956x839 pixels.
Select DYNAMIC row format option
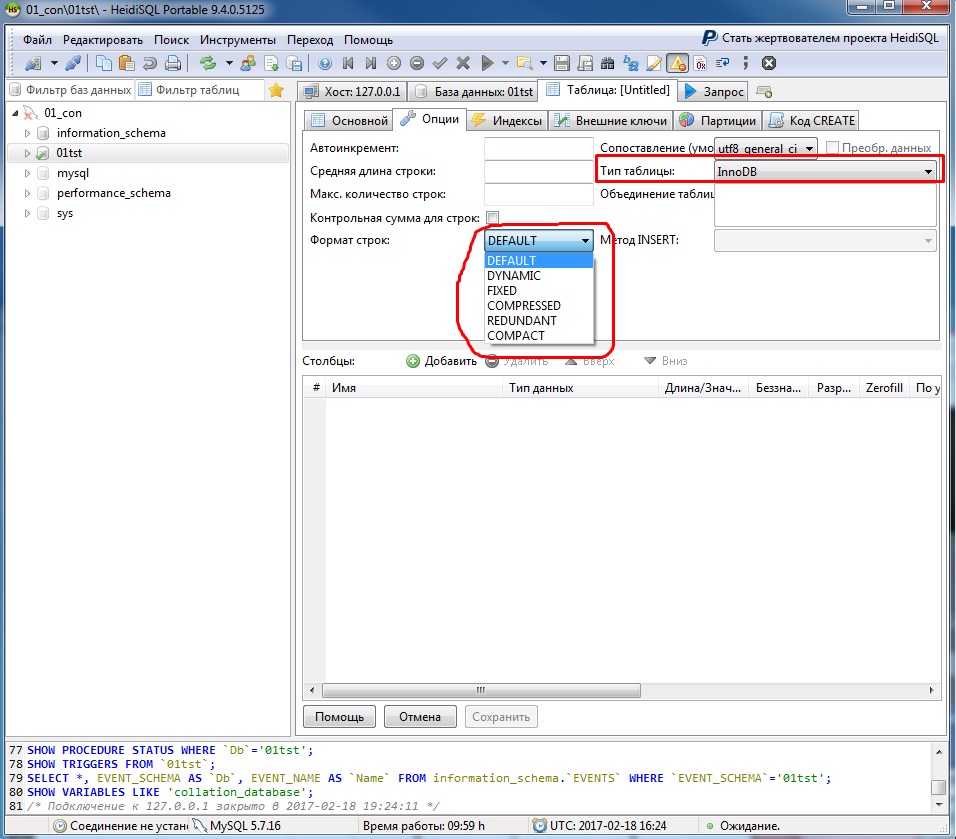[x=514, y=276]
